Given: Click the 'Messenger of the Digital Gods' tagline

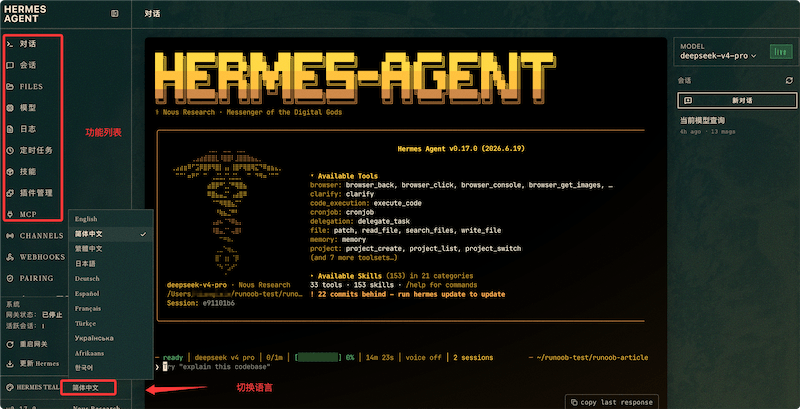Looking at the screenshot, I should [x=283, y=112].
